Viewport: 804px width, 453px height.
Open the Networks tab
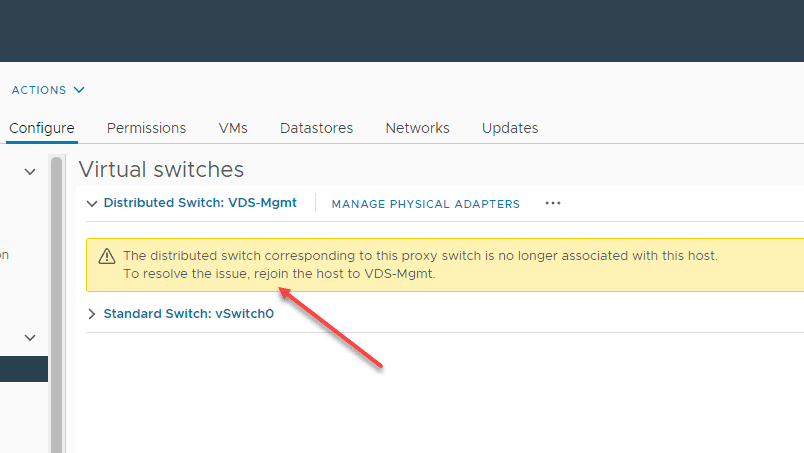[417, 128]
